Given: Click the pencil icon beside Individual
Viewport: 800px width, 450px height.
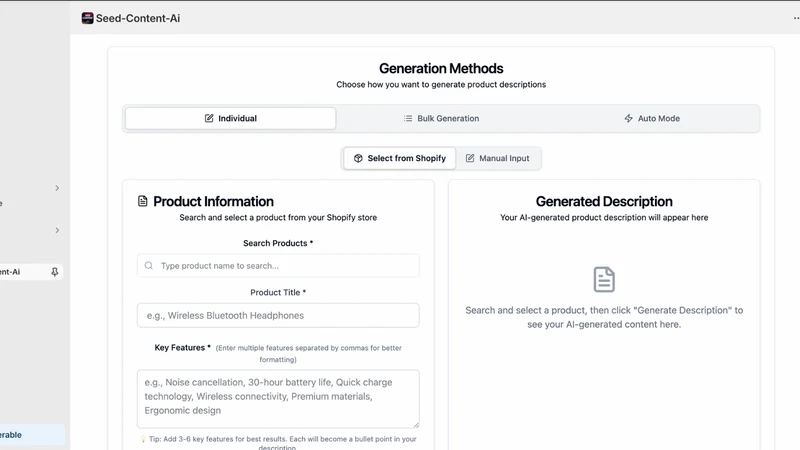Looking at the screenshot, I should pyautogui.click(x=209, y=118).
